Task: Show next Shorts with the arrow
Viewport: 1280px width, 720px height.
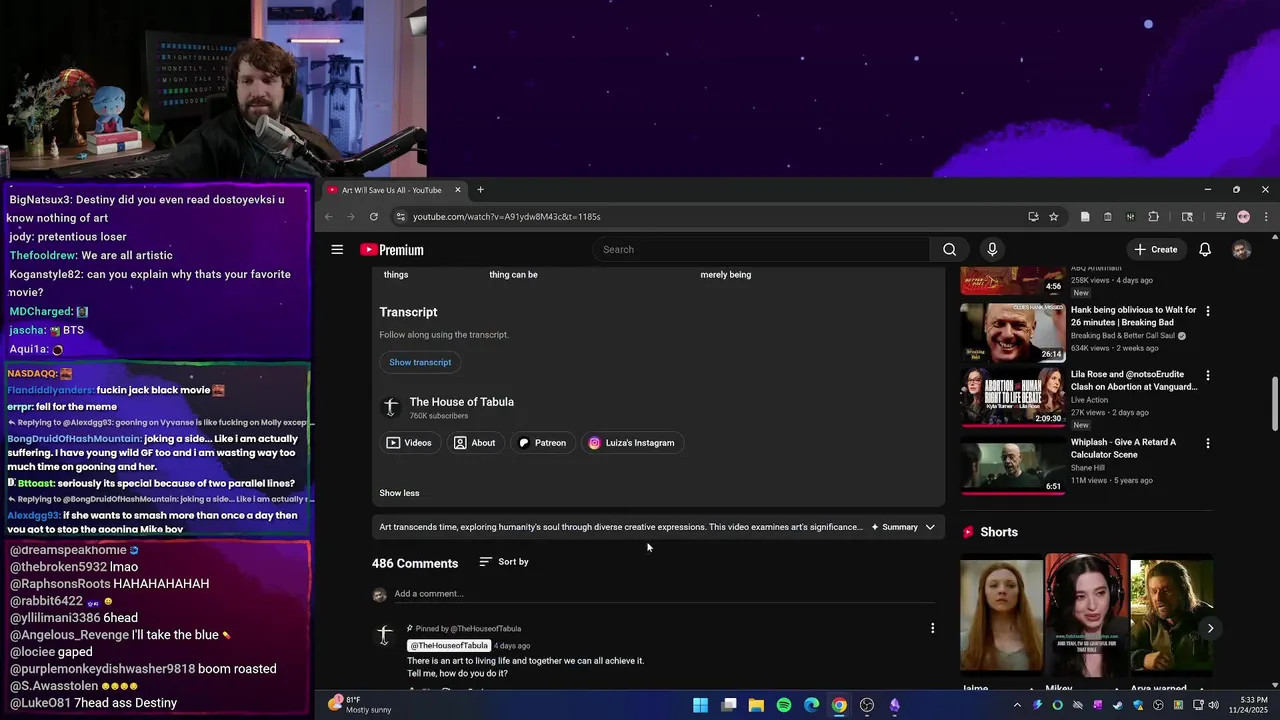Action: pos(1210,629)
